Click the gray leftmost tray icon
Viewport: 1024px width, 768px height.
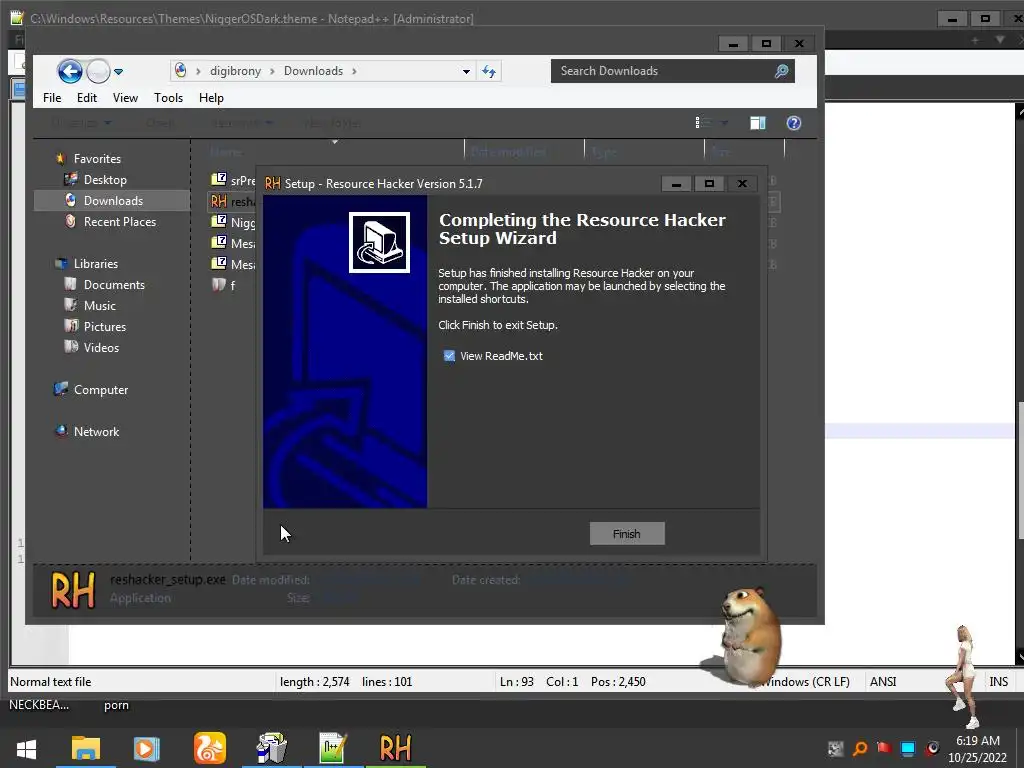pos(835,748)
